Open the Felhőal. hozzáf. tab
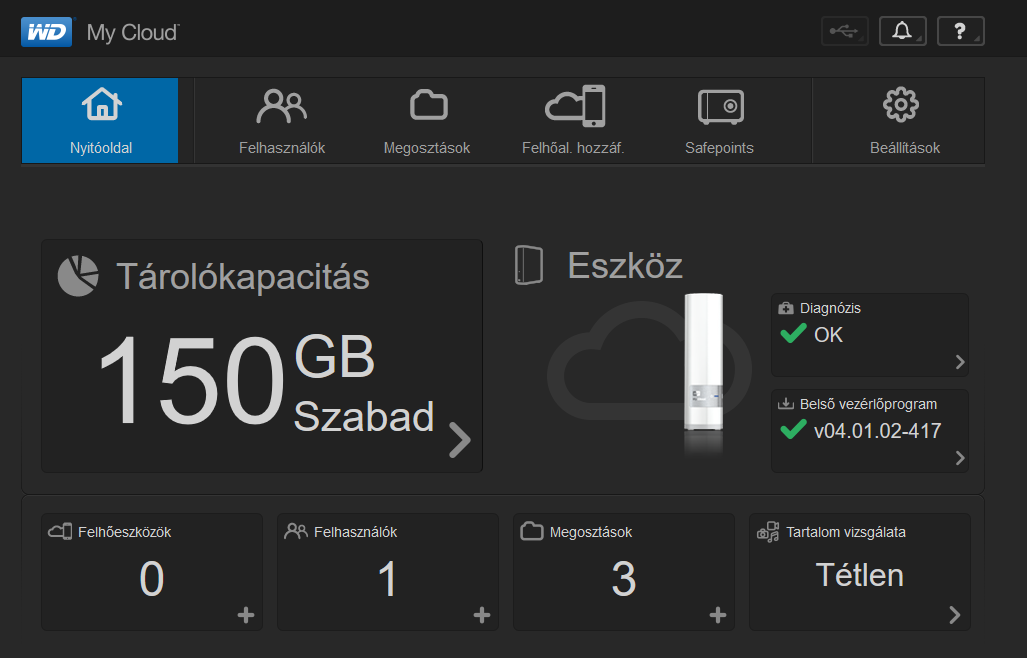The image size is (1027, 658). pos(573,120)
